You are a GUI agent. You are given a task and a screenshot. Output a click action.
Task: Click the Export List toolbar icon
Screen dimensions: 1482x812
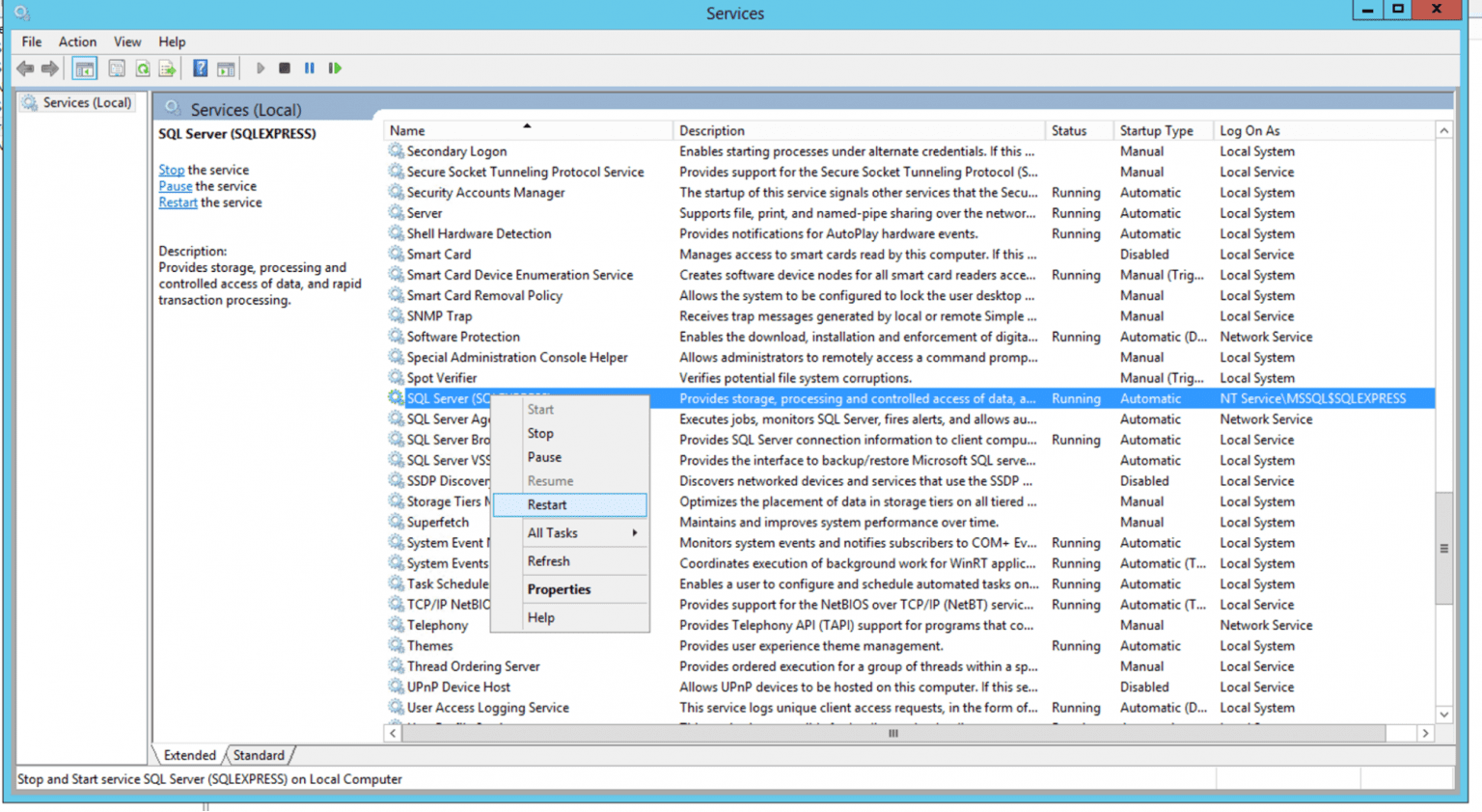(168, 68)
